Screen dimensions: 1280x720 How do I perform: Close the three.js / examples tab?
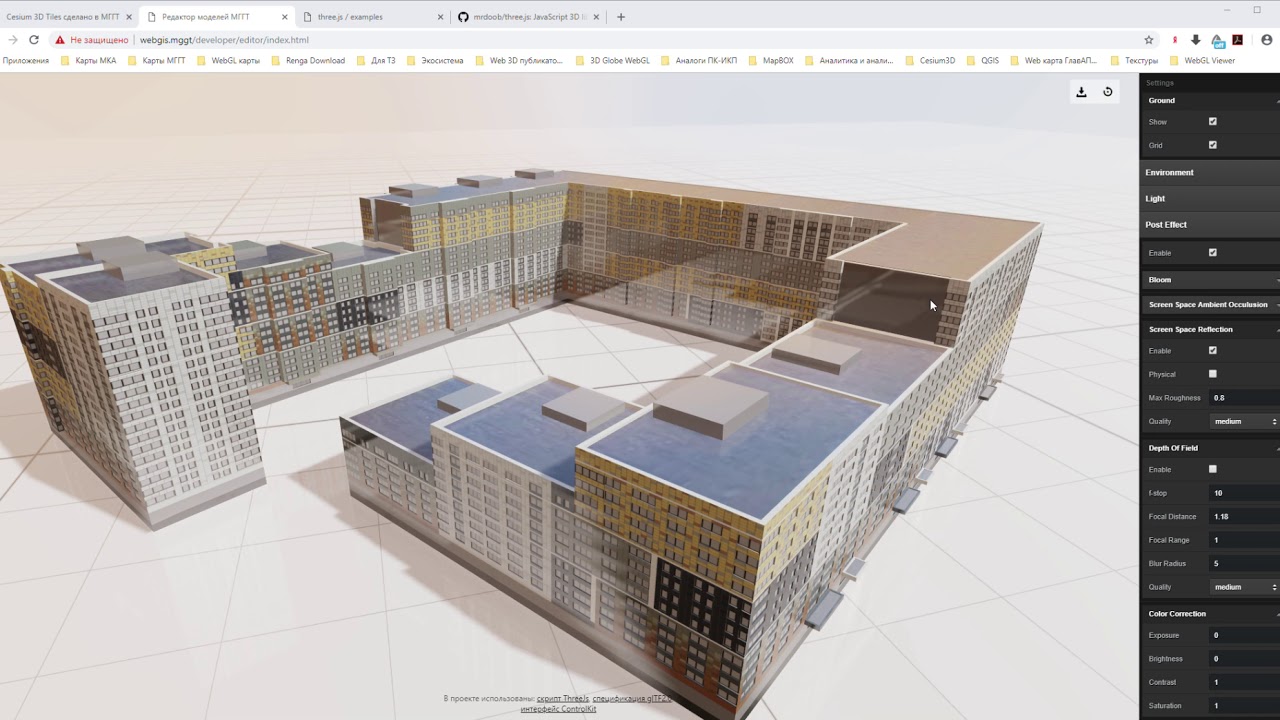[x=440, y=17]
